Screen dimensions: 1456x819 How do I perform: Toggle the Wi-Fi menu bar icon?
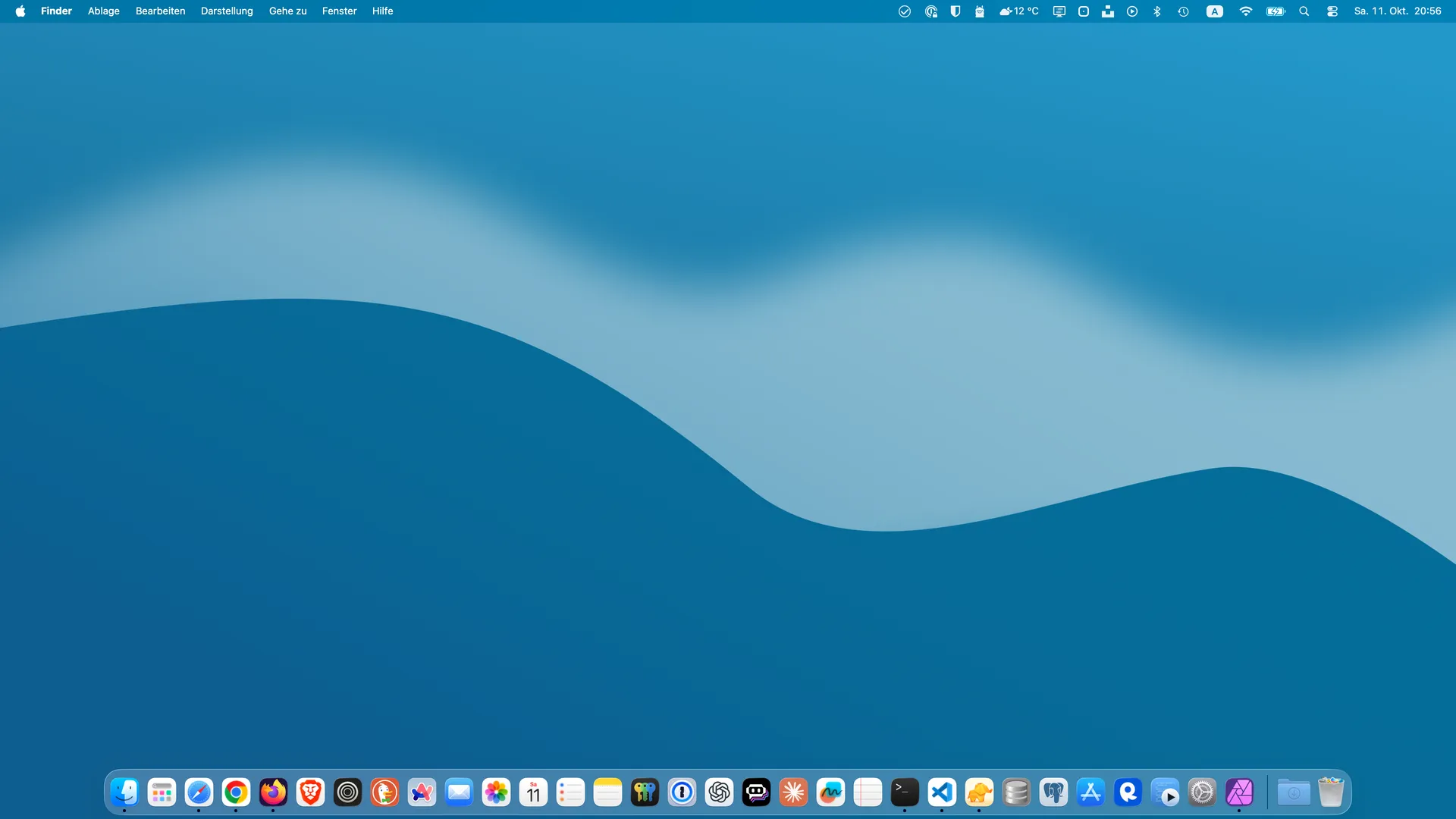pyautogui.click(x=1245, y=11)
